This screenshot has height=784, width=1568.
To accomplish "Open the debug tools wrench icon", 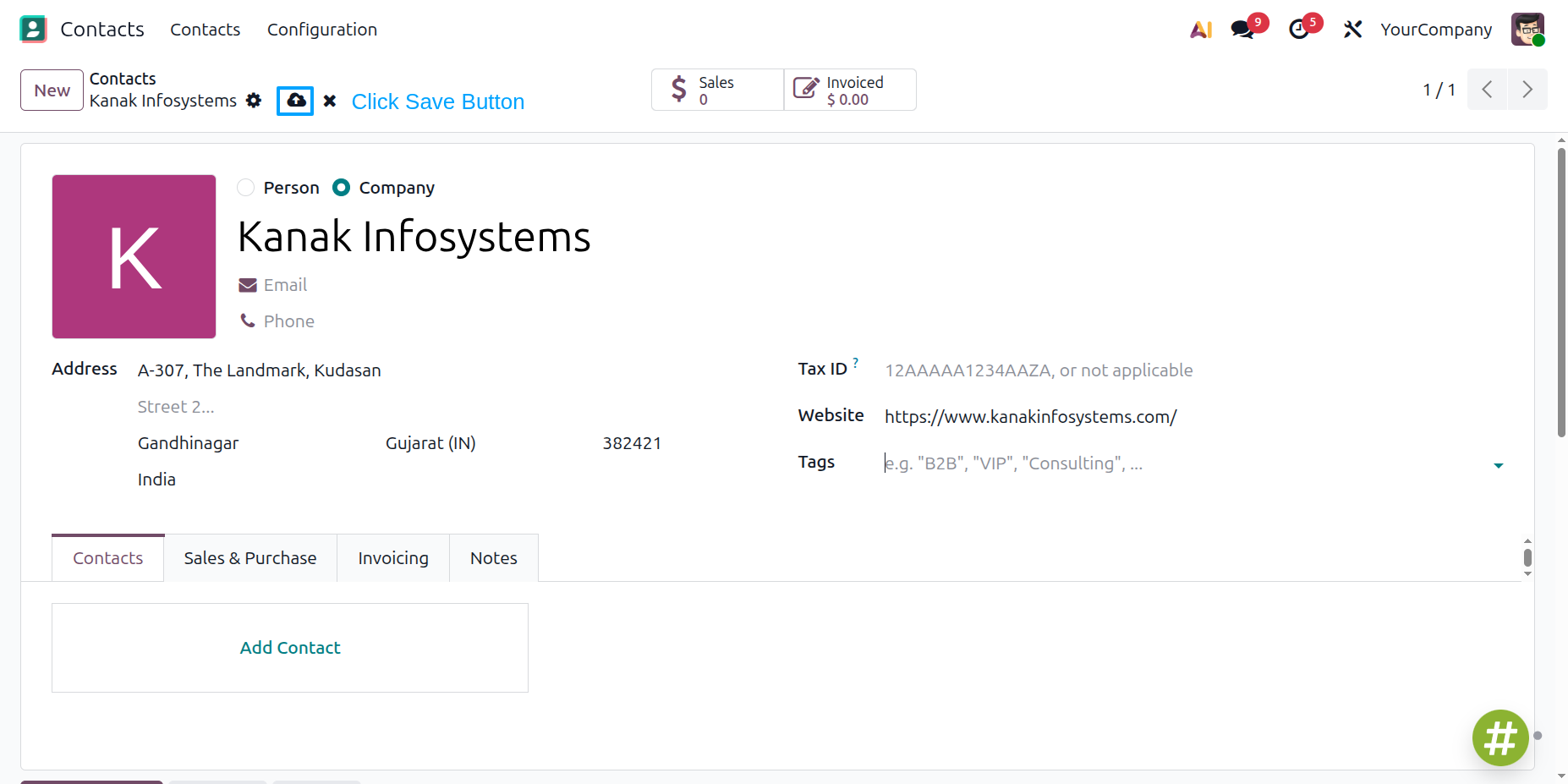I will tap(1352, 30).
